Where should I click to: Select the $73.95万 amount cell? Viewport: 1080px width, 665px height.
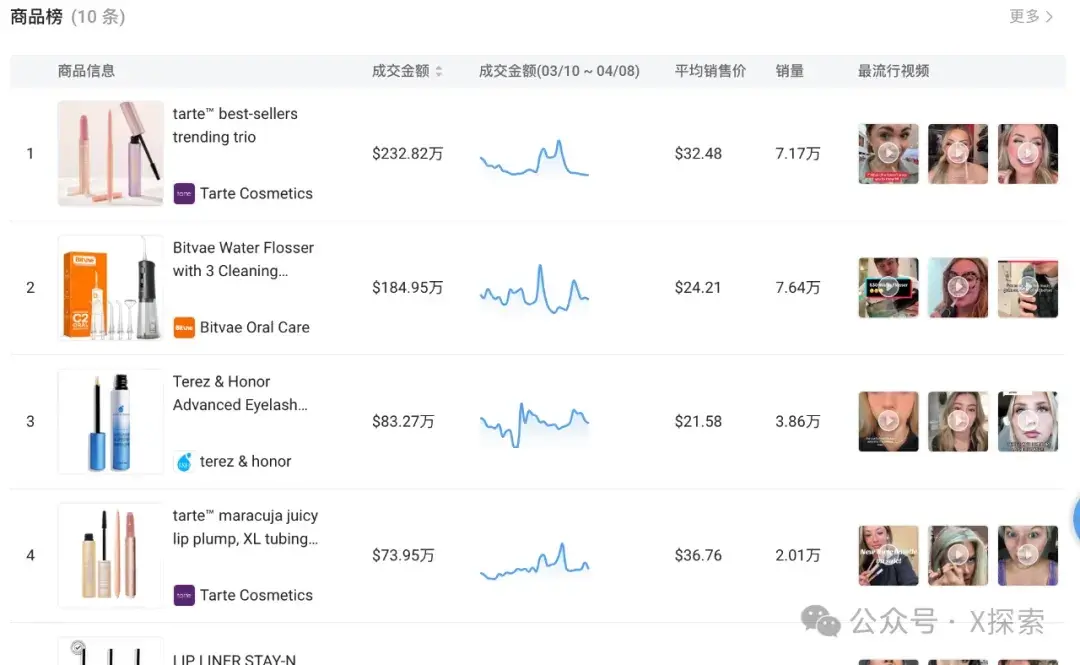coord(403,555)
